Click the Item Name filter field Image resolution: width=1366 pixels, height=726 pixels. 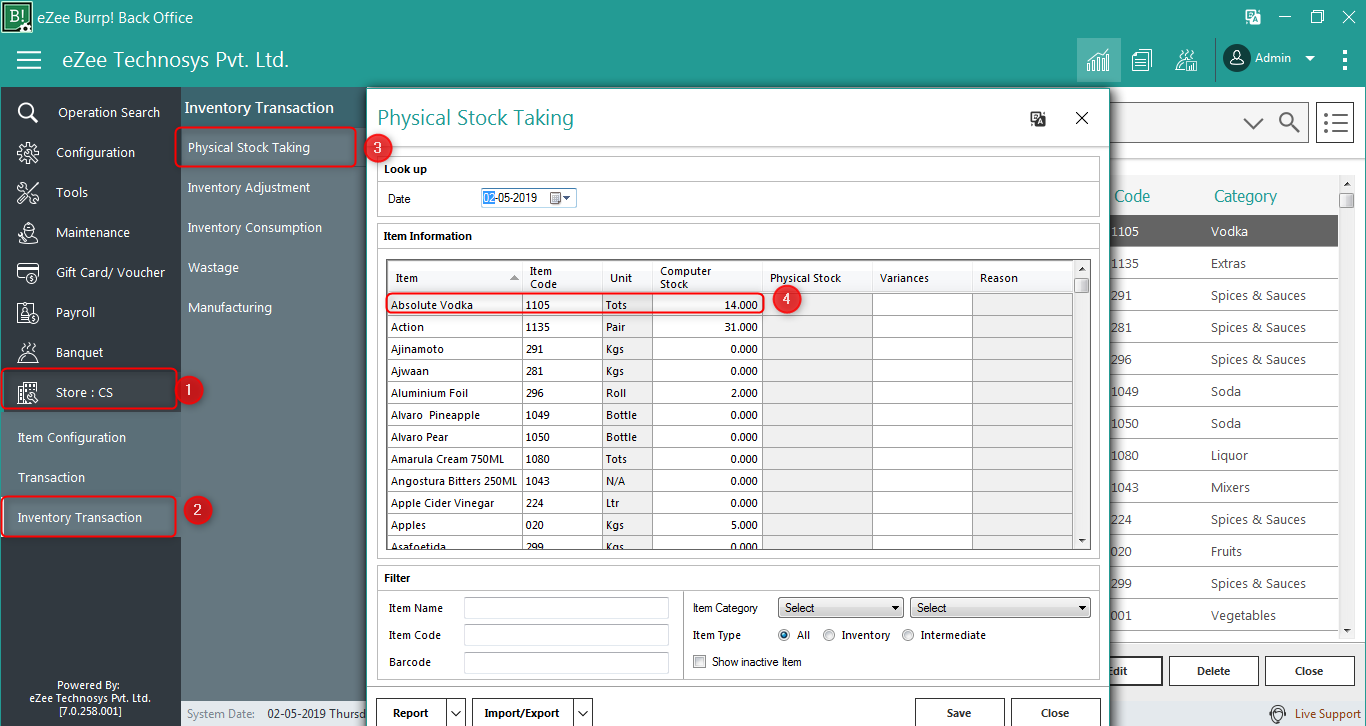pos(566,608)
